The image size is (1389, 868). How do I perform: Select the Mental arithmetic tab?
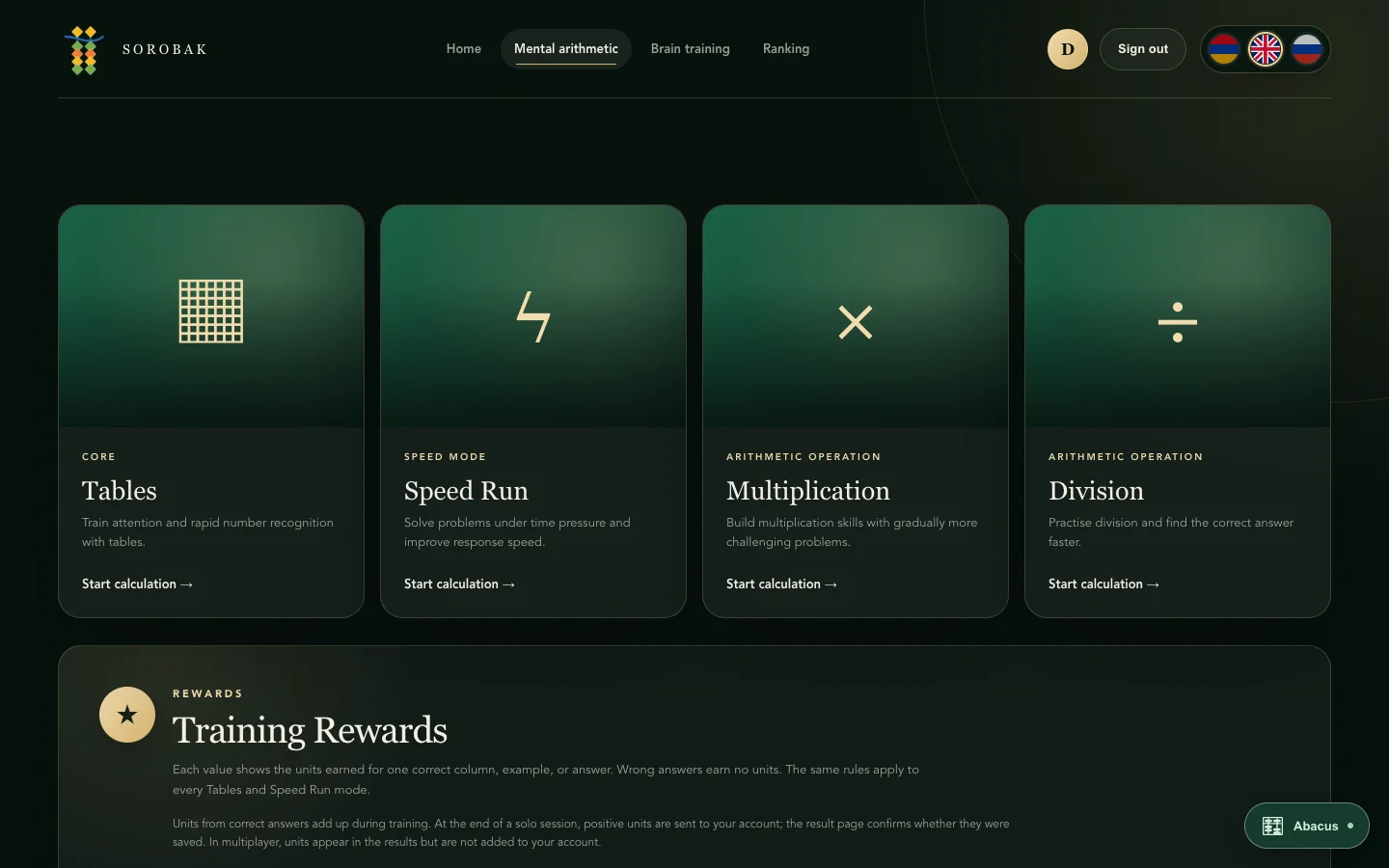tap(566, 49)
